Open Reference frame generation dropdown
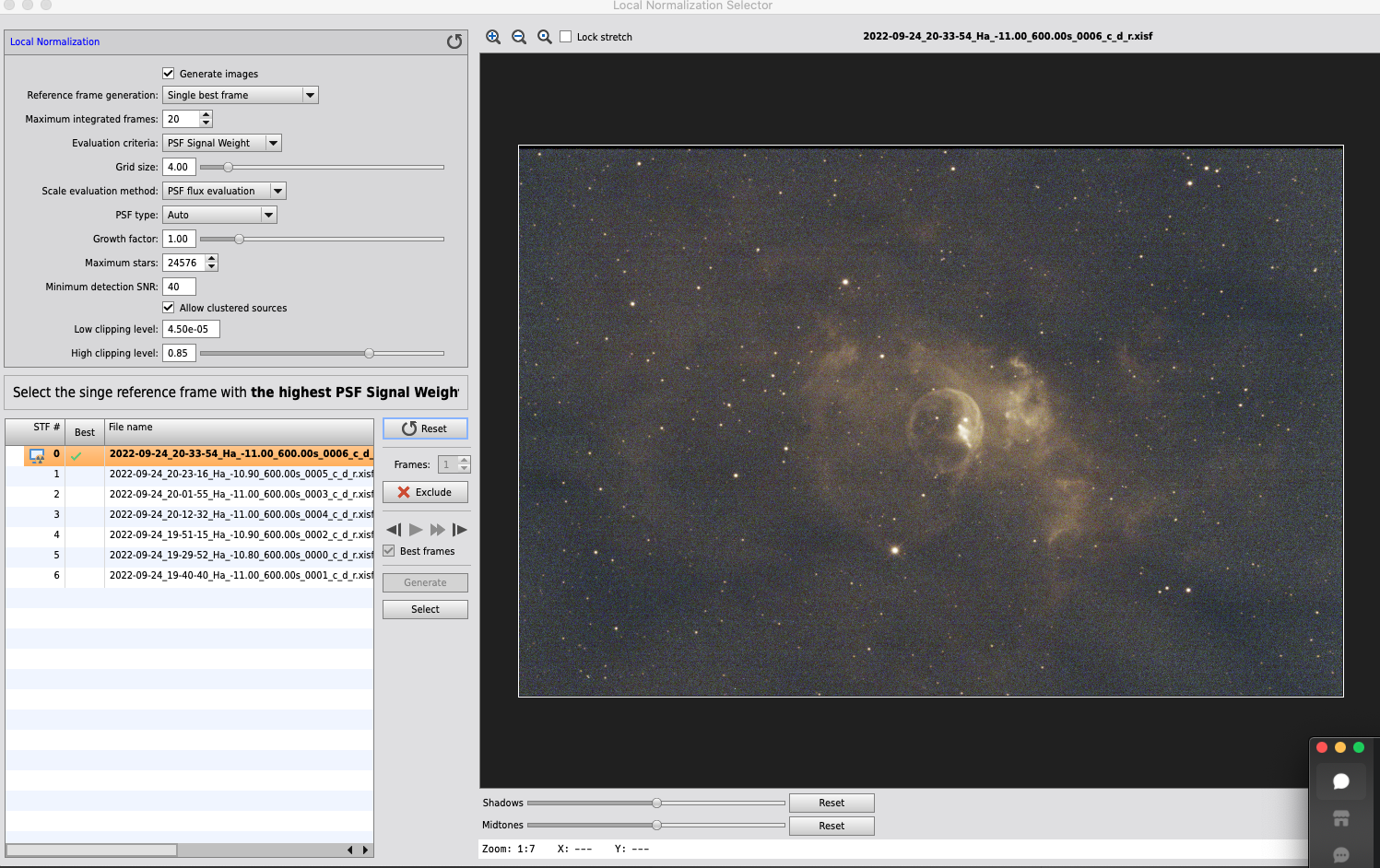Image resolution: width=1380 pixels, height=868 pixels. 240,95
